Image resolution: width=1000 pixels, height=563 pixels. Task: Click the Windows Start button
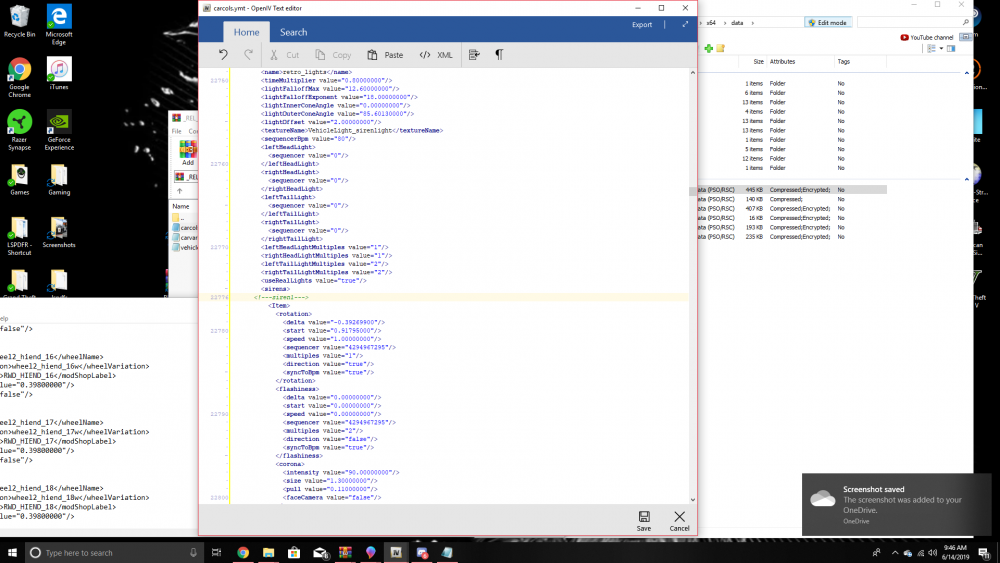[12, 552]
